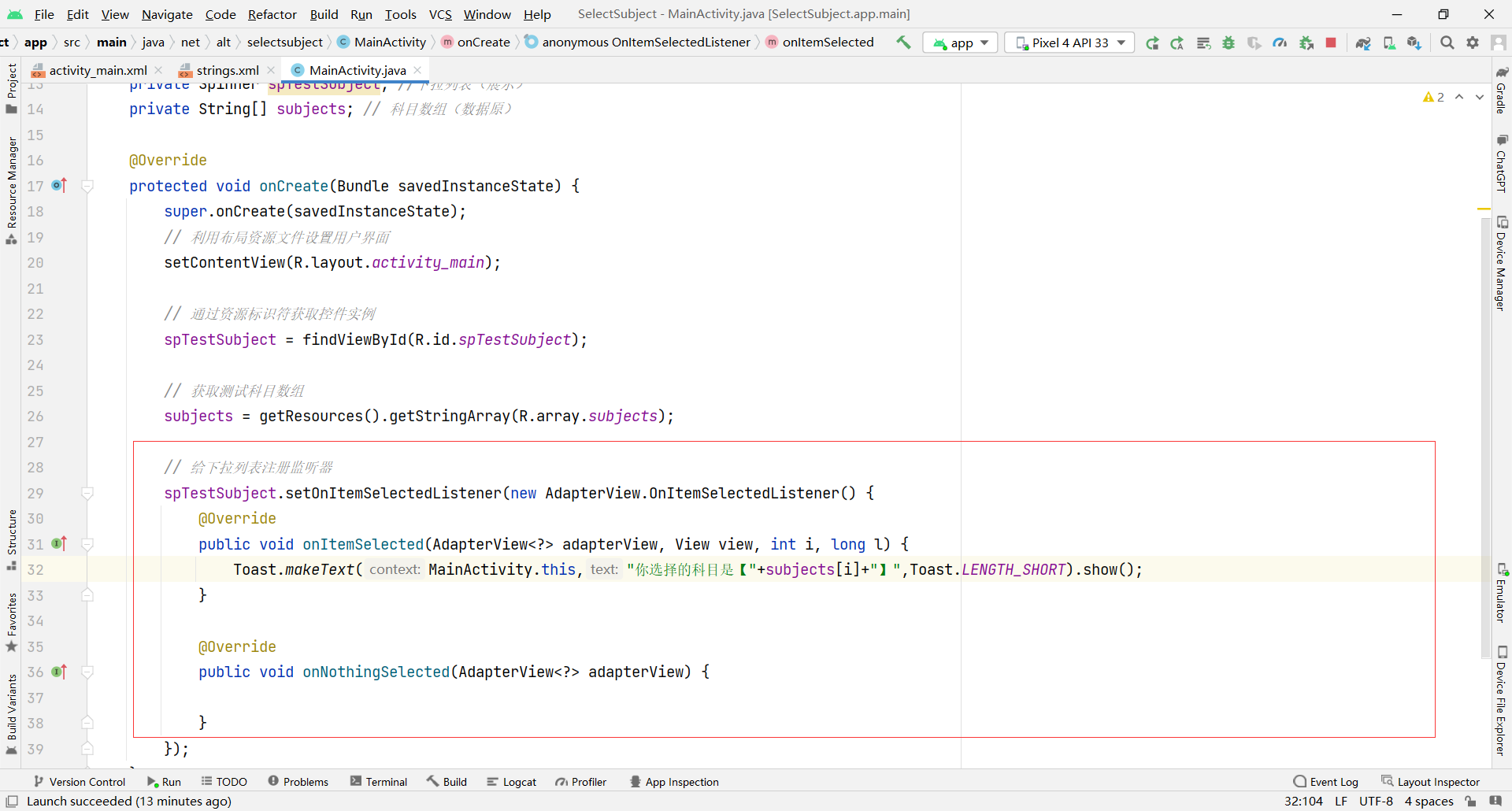Click implements gutter icon on line 36
Image resolution: width=1512 pixels, height=811 pixels.
click(x=59, y=672)
